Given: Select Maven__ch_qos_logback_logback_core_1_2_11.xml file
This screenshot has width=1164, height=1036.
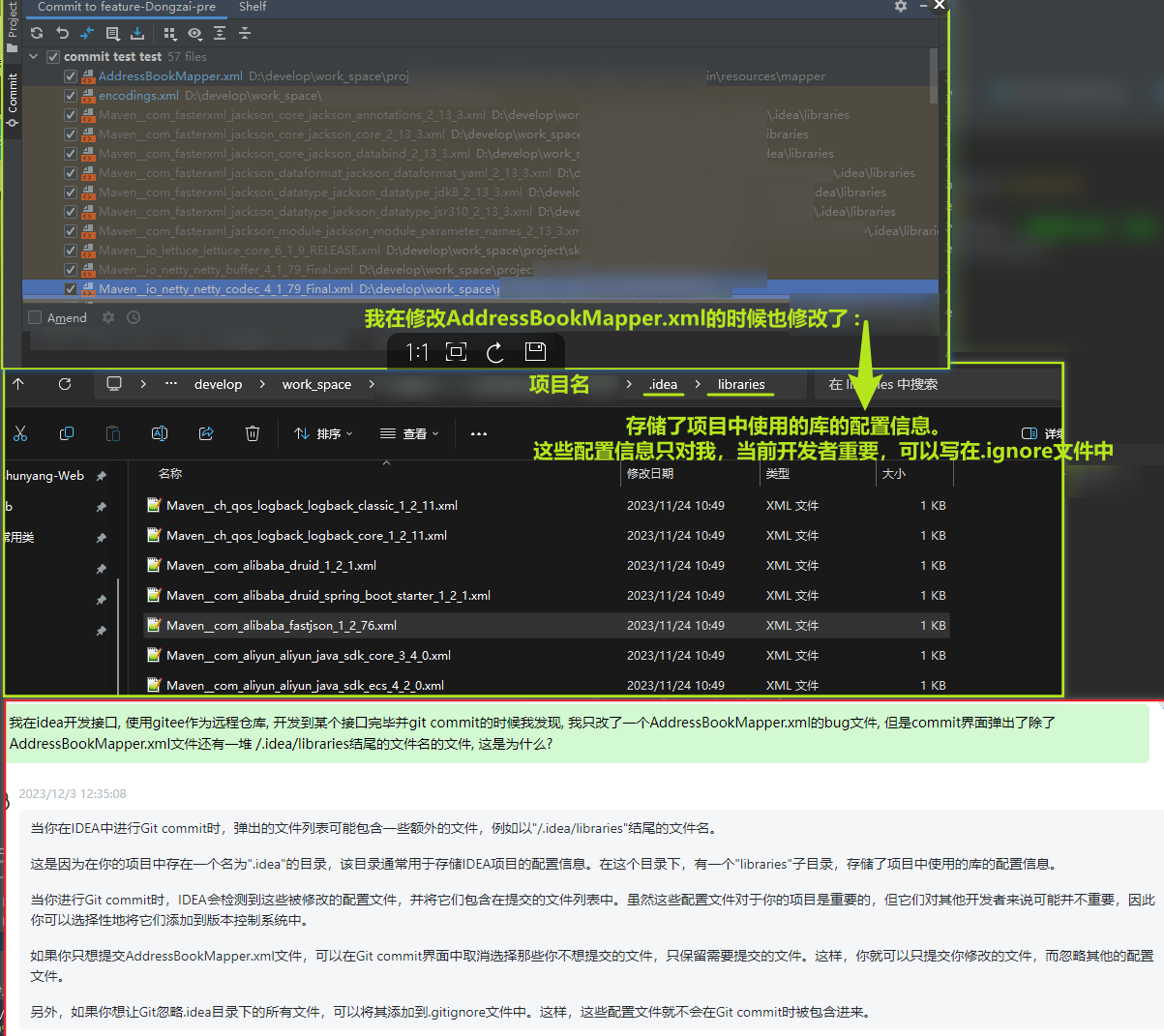Looking at the screenshot, I should coord(546,536).
